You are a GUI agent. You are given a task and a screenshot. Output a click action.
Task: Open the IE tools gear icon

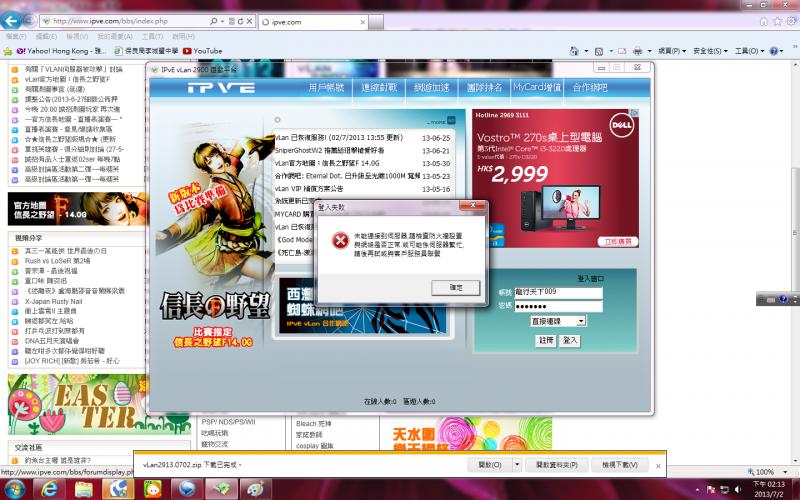coord(791,21)
